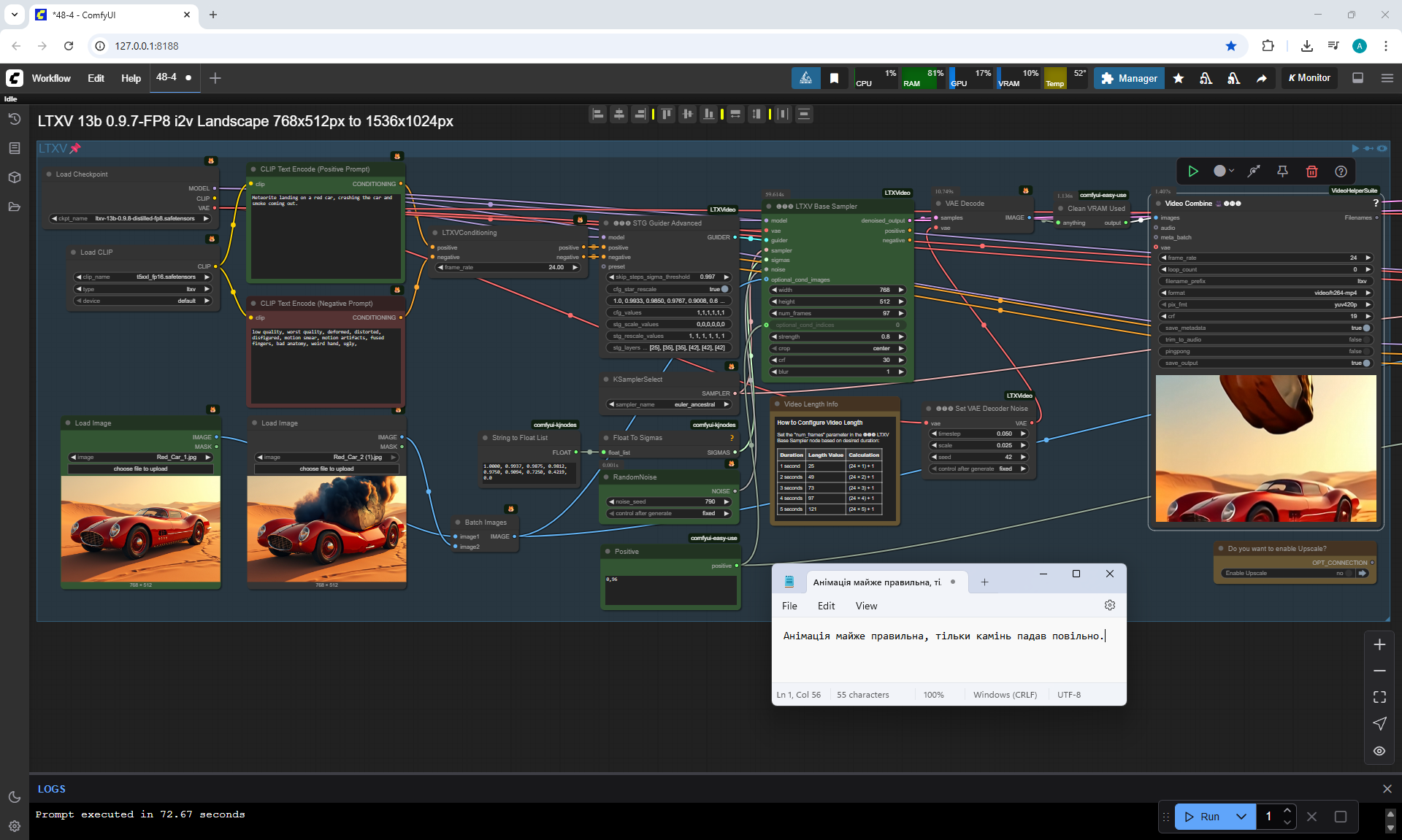The width and height of the screenshot is (1402, 840).
Task: Click the Red_Car_1 image thumbnail
Action: (141, 529)
